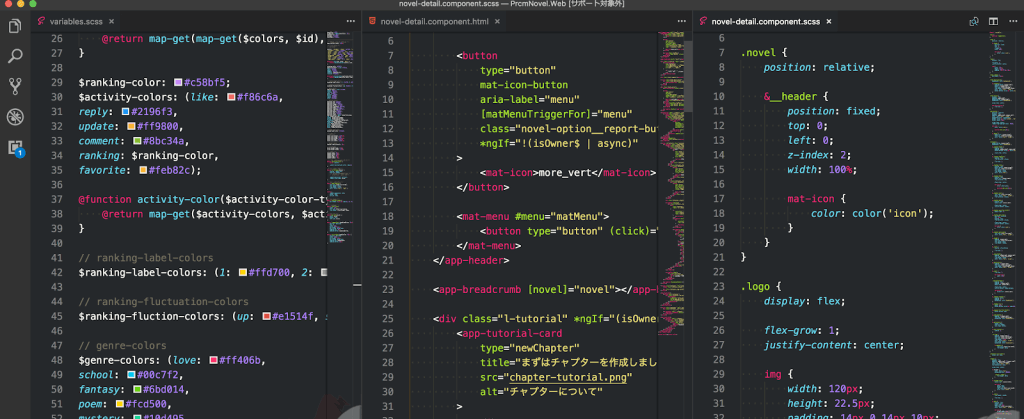This screenshot has width=1024, height=419.
Task: Open Extensions view with badge 1
Action: (x=15, y=148)
